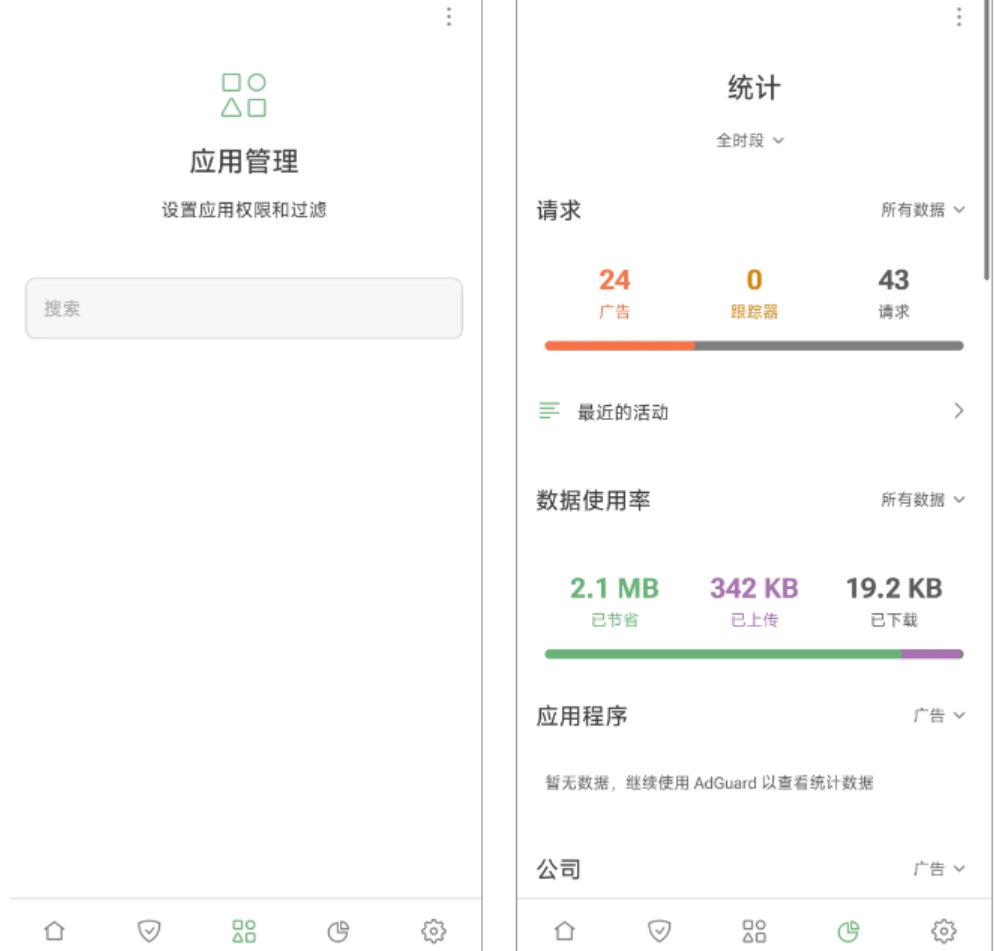Click the orange-gray requests progress bar
Screen dimensions: 994x951
coord(754,346)
